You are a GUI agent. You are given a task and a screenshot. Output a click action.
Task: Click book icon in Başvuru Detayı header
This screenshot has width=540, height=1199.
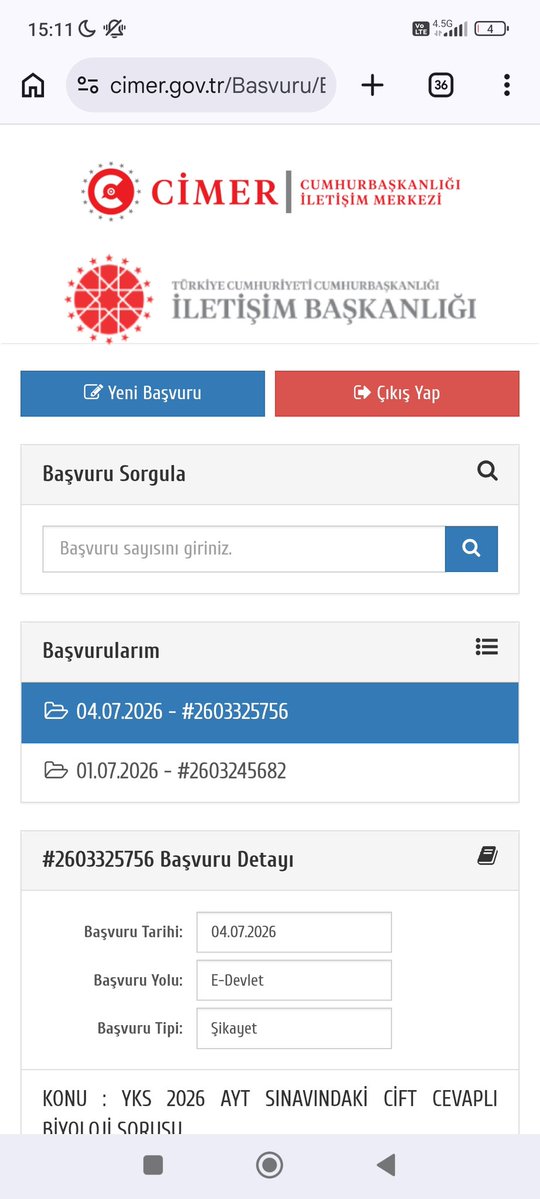coord(487,856)
